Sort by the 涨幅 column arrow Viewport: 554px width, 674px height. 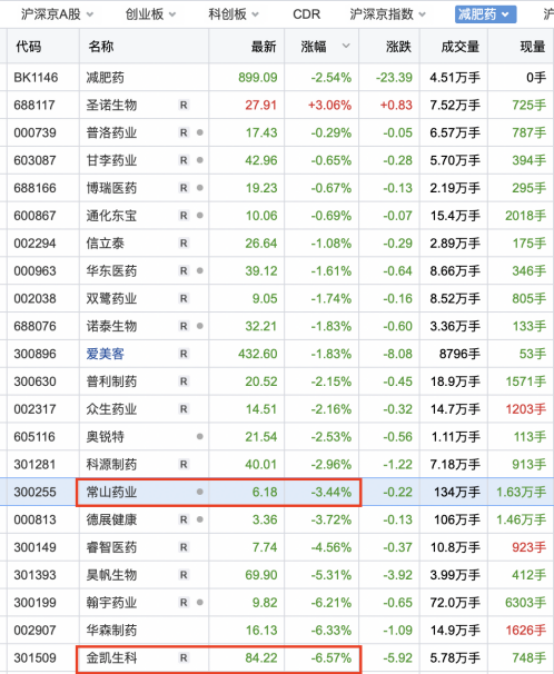pos(346,46)
